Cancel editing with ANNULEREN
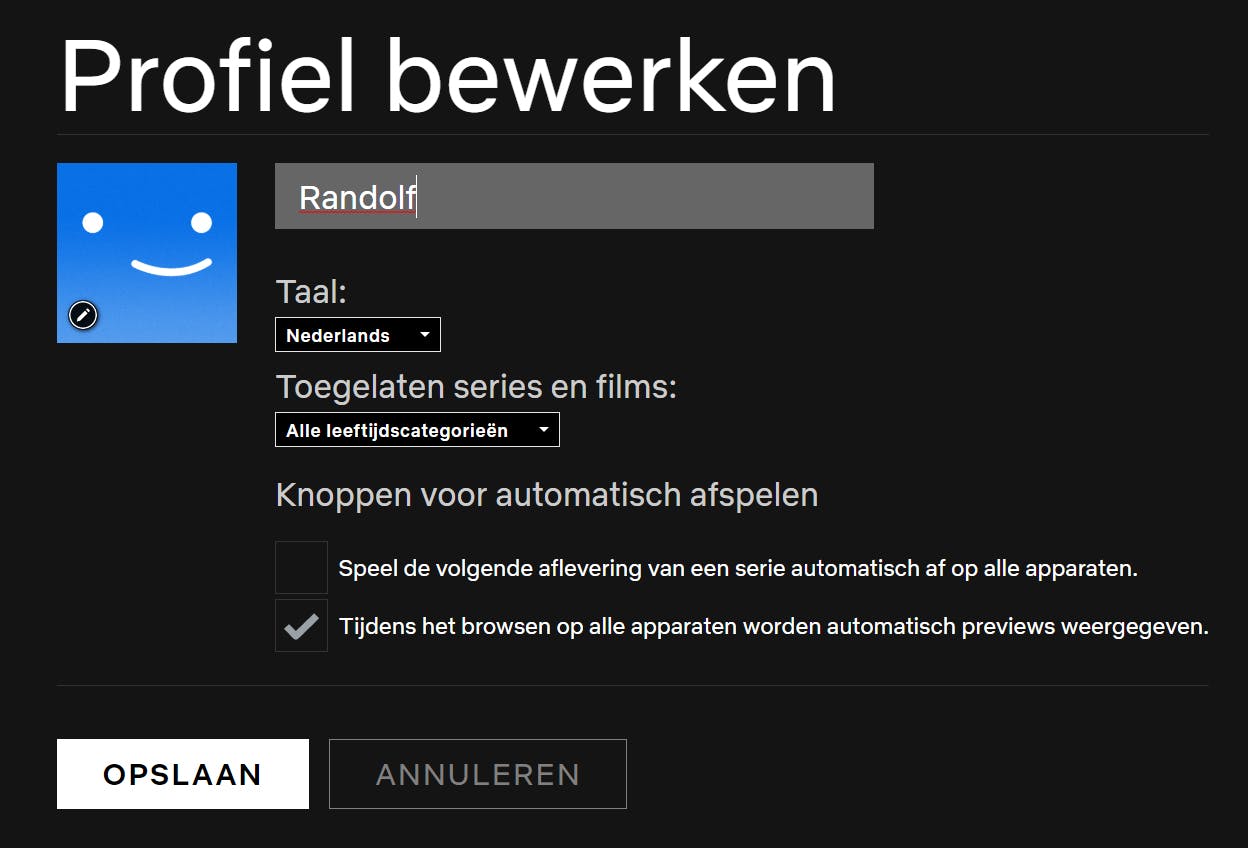Image resolution: width=1248 pixels, height=848 pixels. click(478, 774)
